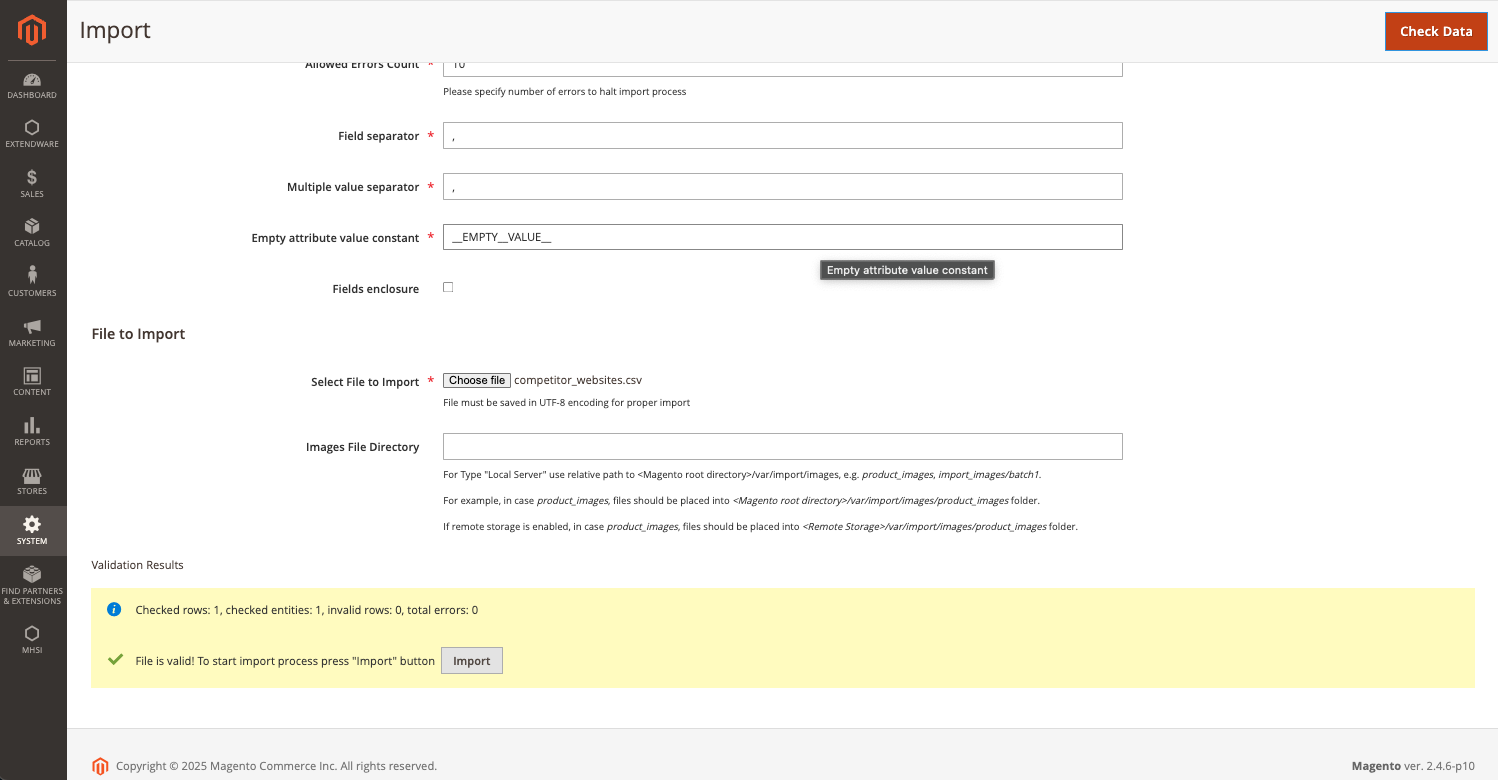Click the Multiple value separator input
The image size is (1498, 780).
pos(782,187)
